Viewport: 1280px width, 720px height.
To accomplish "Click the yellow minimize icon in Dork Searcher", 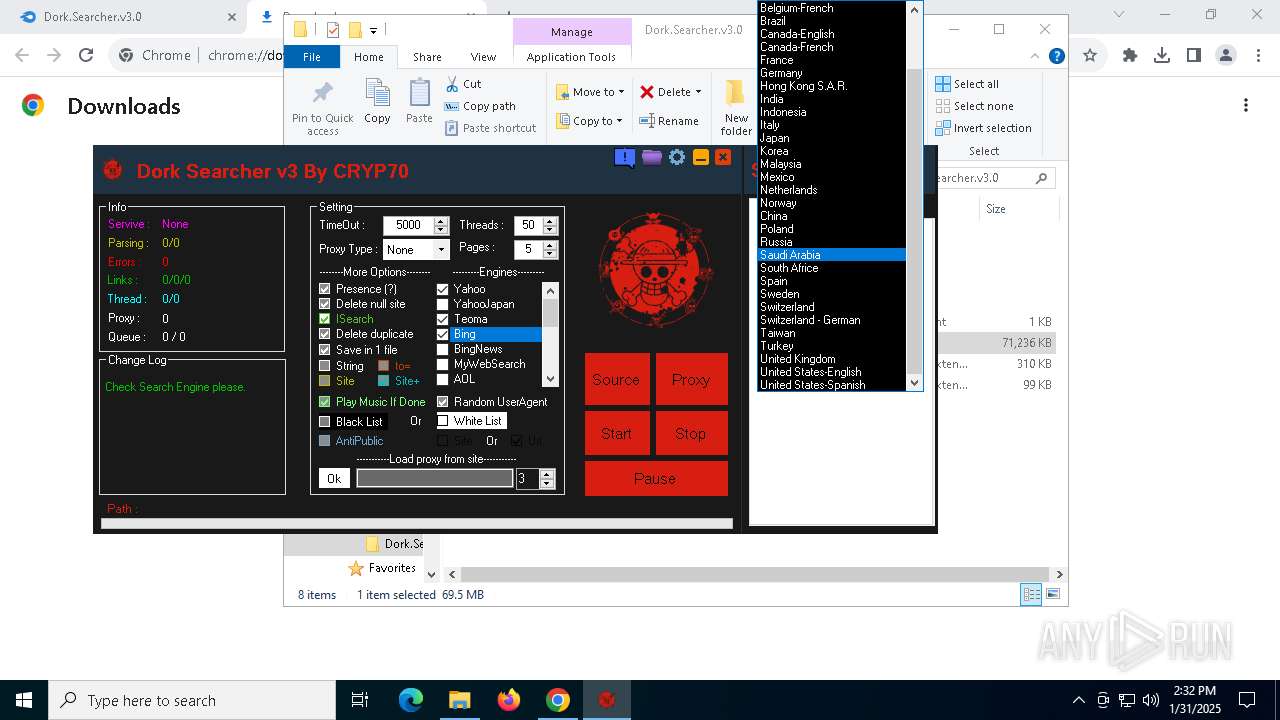I will pos(701,157).
